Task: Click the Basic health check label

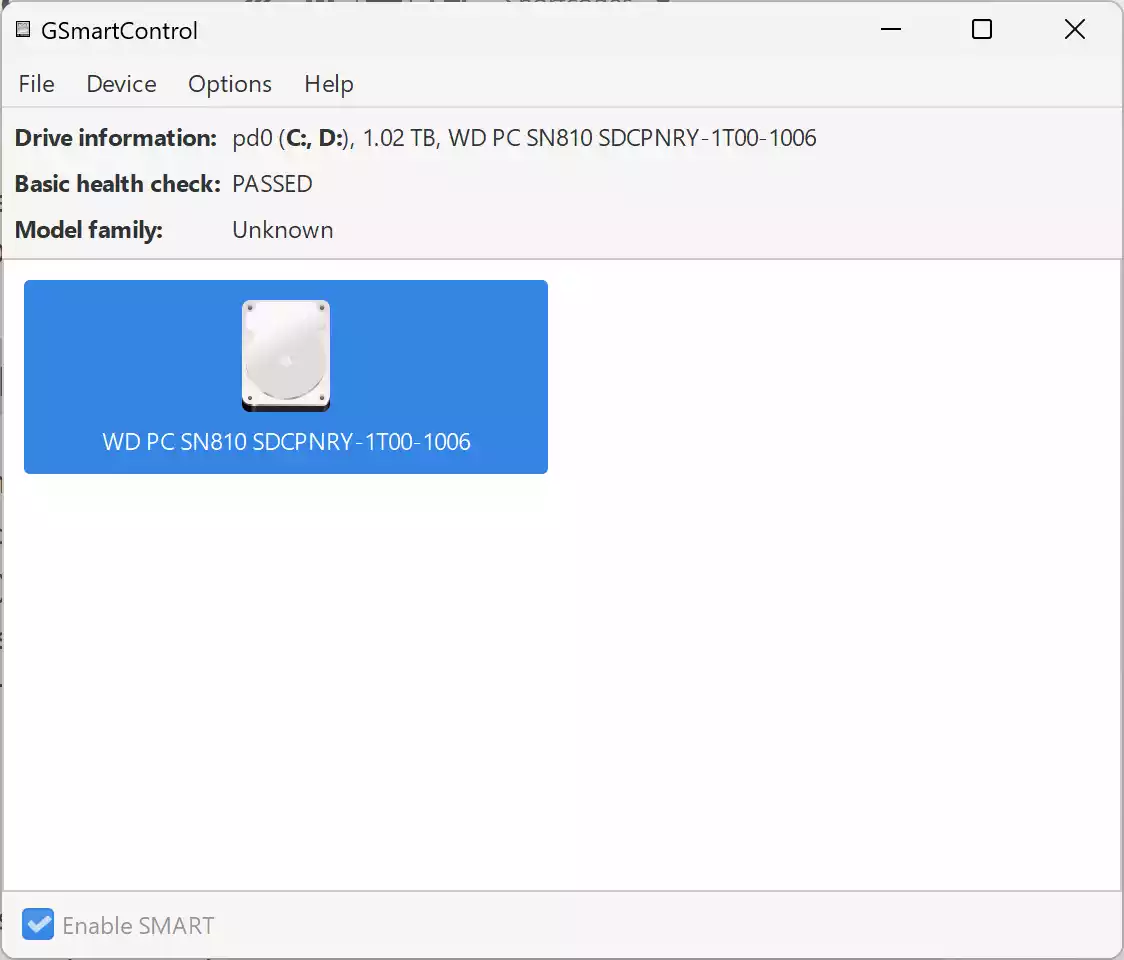Action: 117,184
